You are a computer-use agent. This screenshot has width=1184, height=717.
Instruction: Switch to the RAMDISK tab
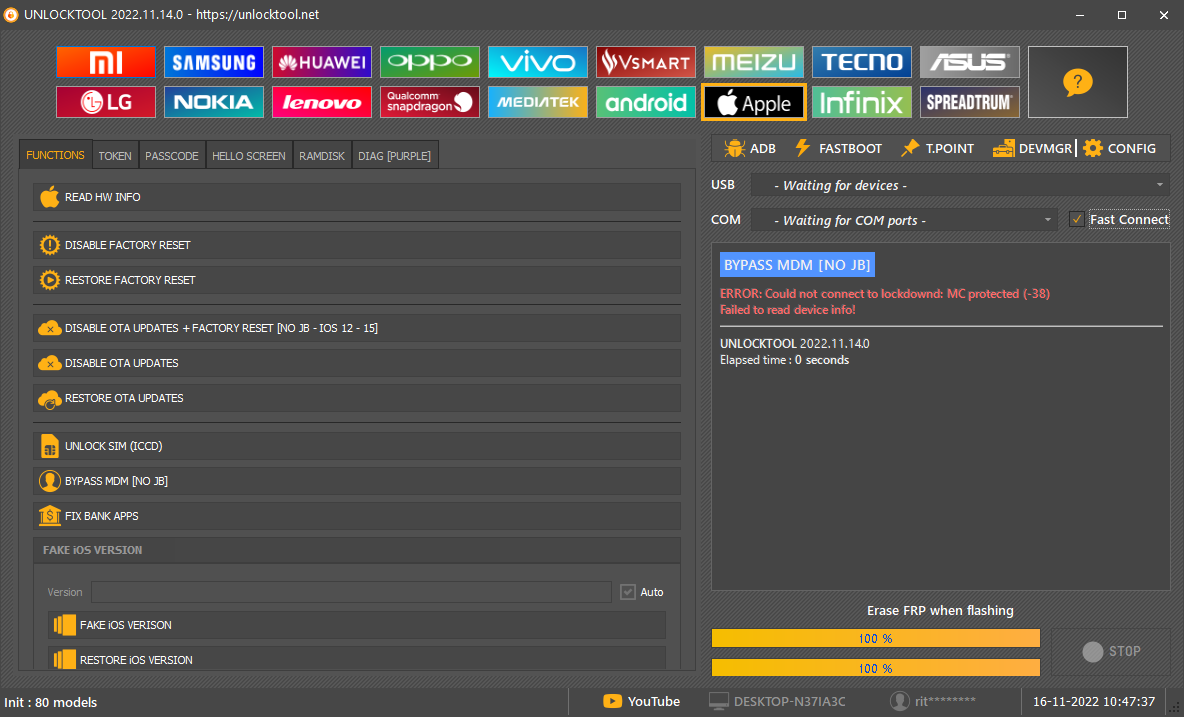(322, 156)
